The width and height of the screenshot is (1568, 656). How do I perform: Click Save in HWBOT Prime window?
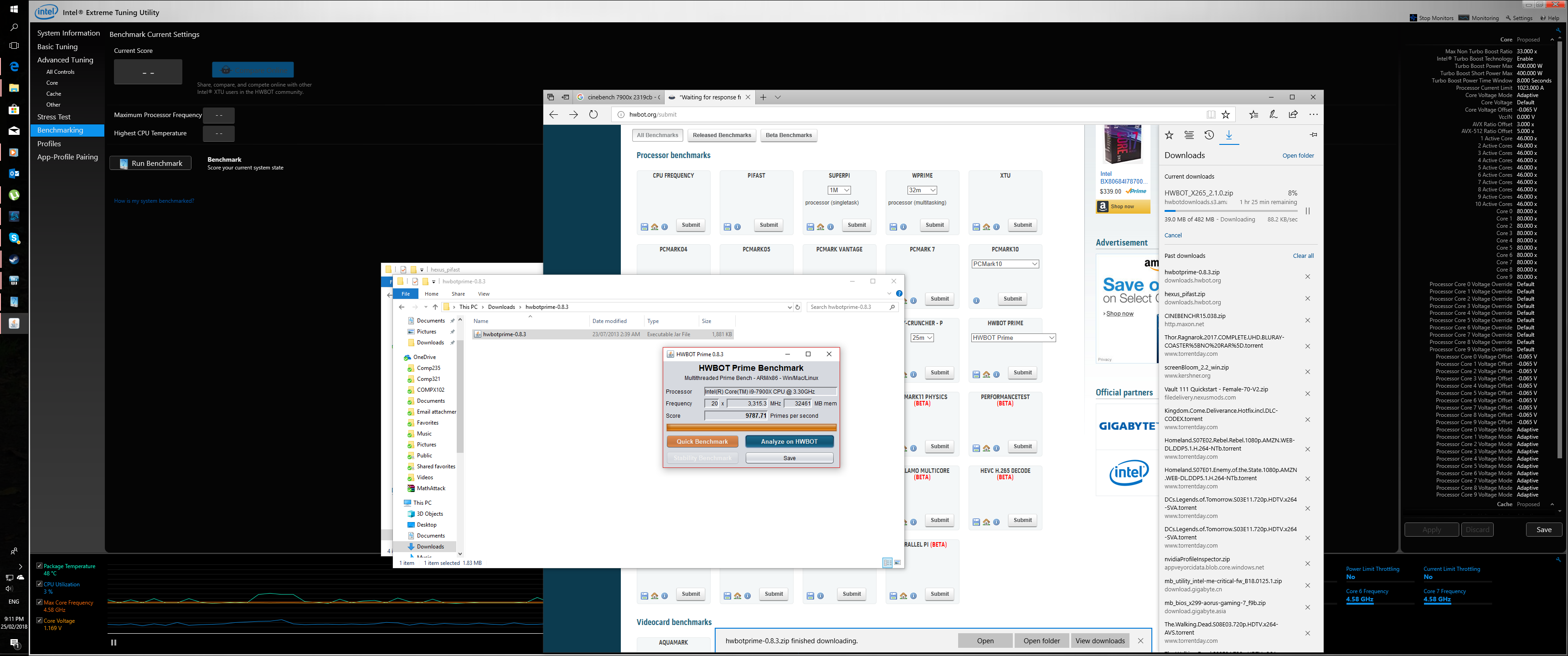[x=789, y=458]
